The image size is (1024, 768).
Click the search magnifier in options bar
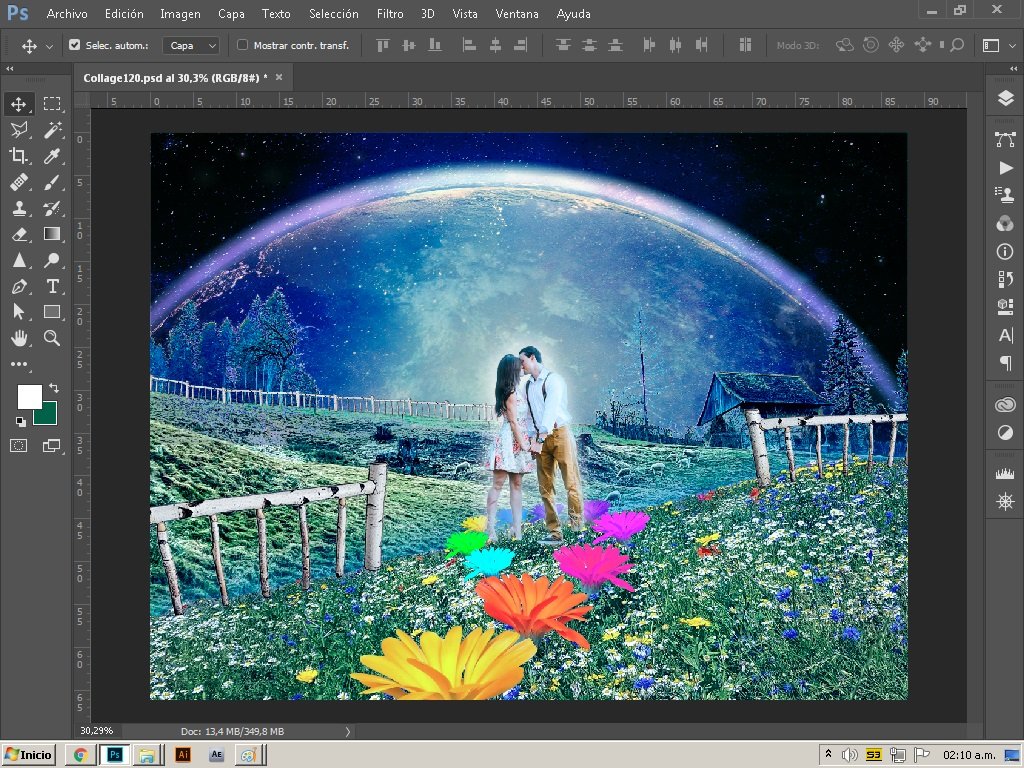tap(957, 45)
